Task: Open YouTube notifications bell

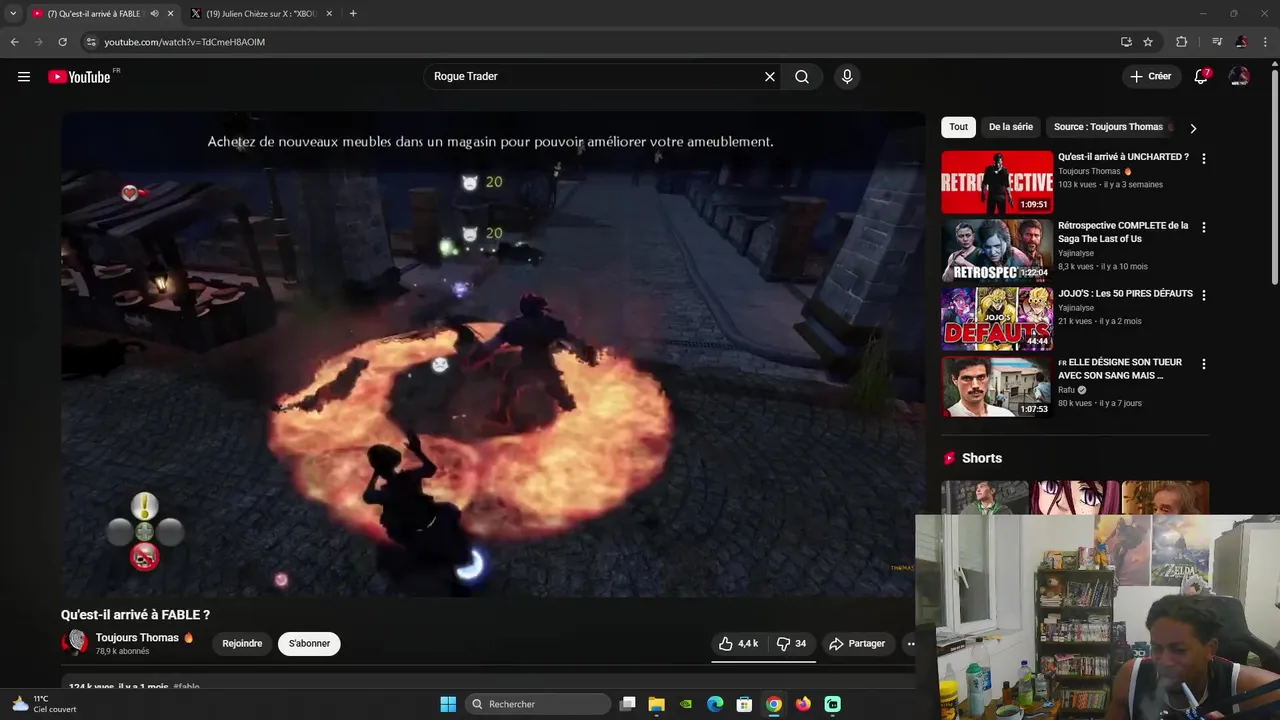Action: 1201,77
